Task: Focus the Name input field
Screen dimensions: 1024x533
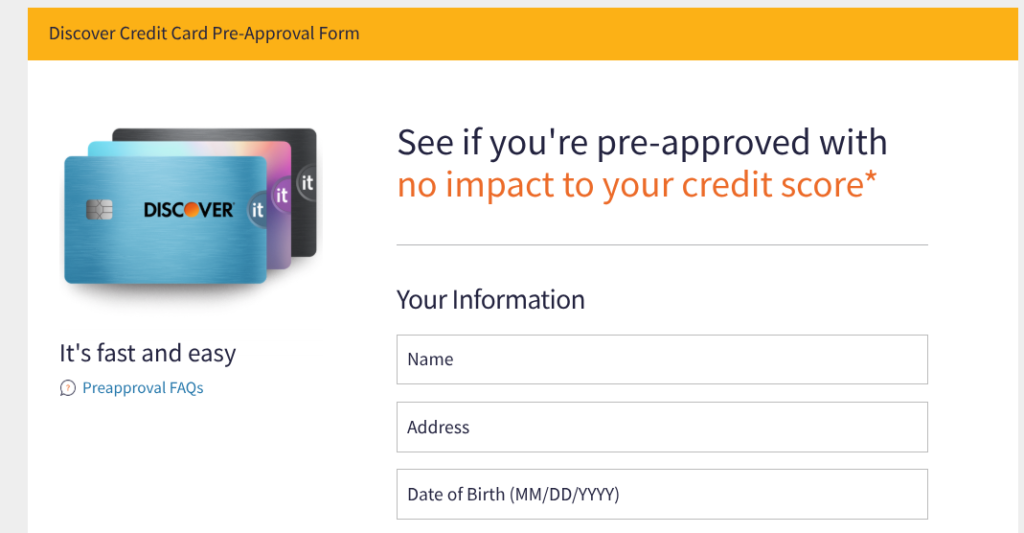Action: point(662,360)
